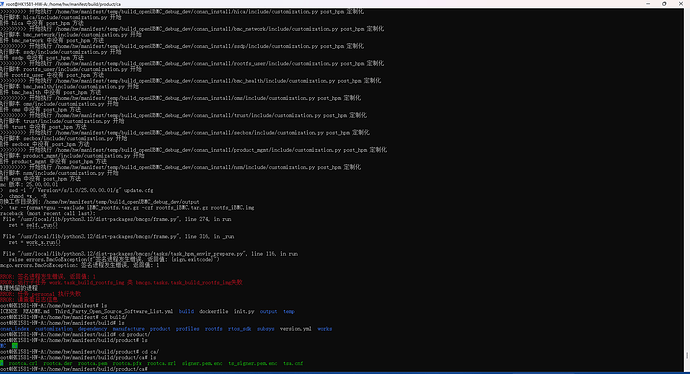Click the 'ret = self._run()' line
690x374 pixels.
coord(33,225)
